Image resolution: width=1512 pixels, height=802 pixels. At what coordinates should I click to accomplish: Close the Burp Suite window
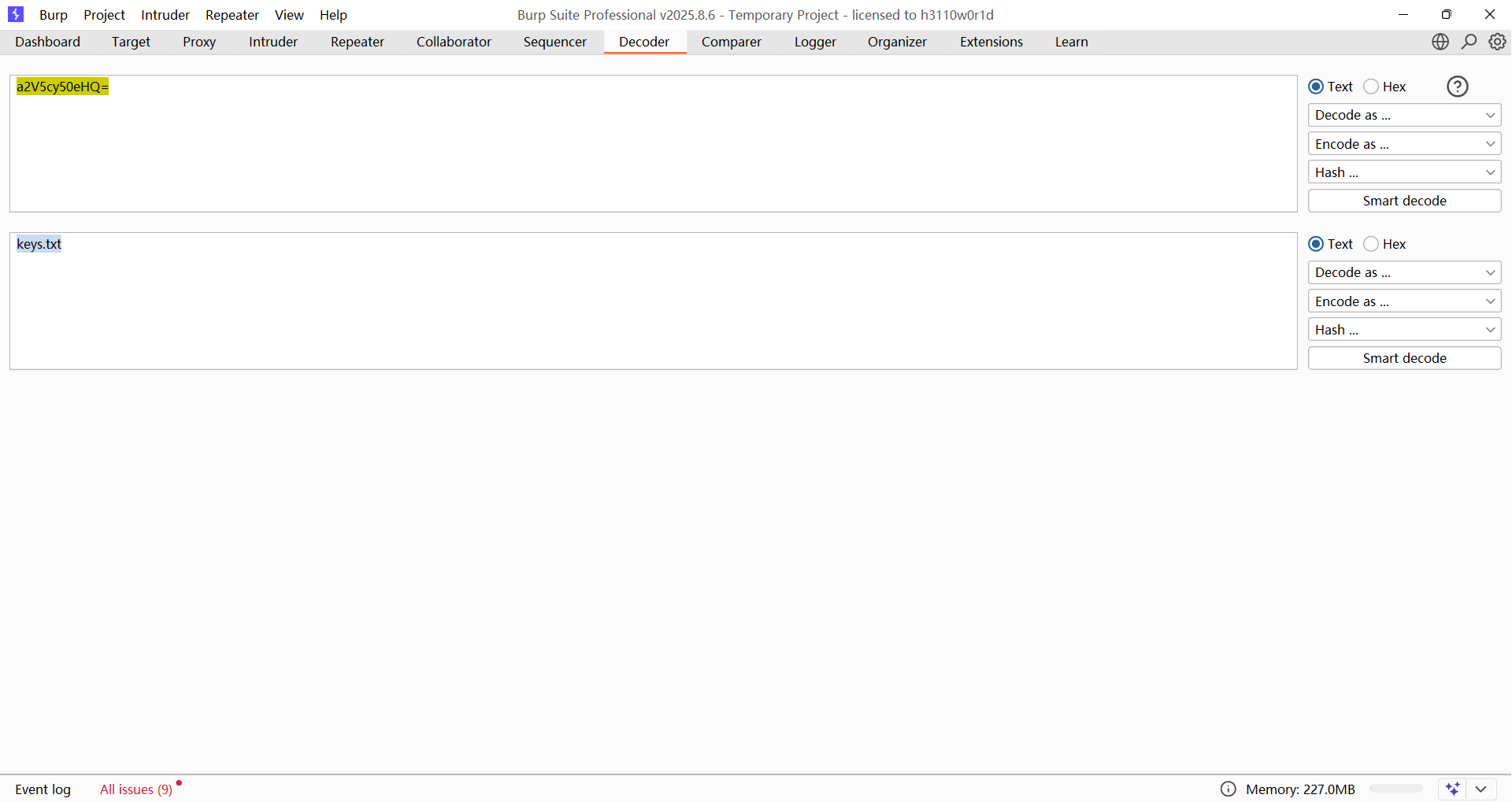click(x=1490, y=14)
